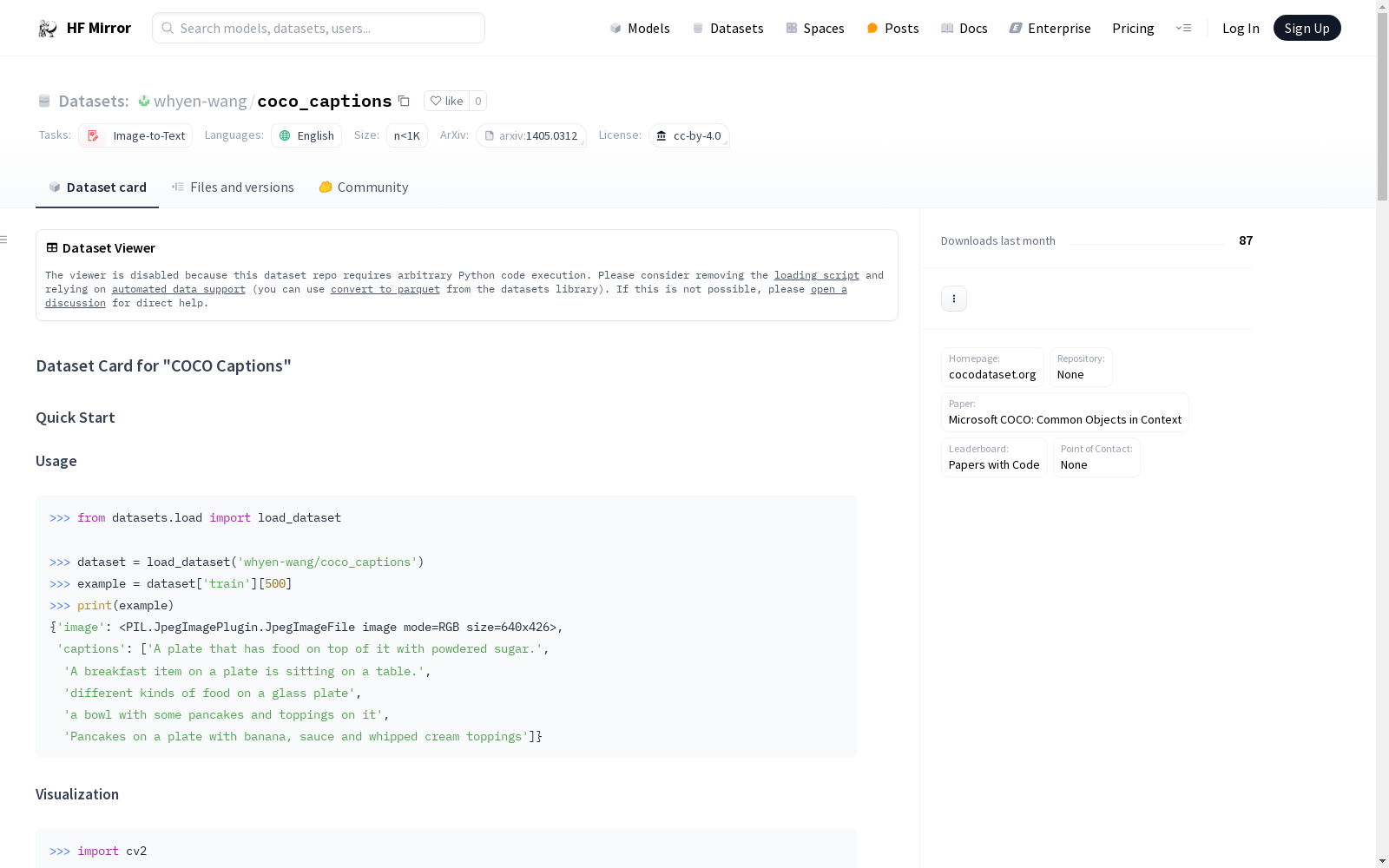Image resolution: width=1389 pixels, height=868 pixels.
Task: Open the automated data support link
Action: click(179, 289)
